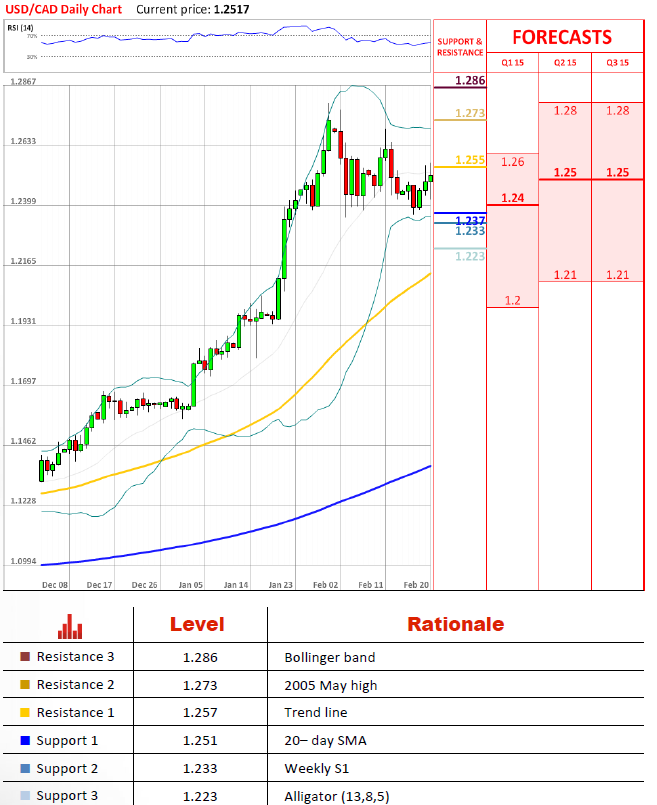Click the Alligator (13,8,5) rationale

[x=337, y=796]
